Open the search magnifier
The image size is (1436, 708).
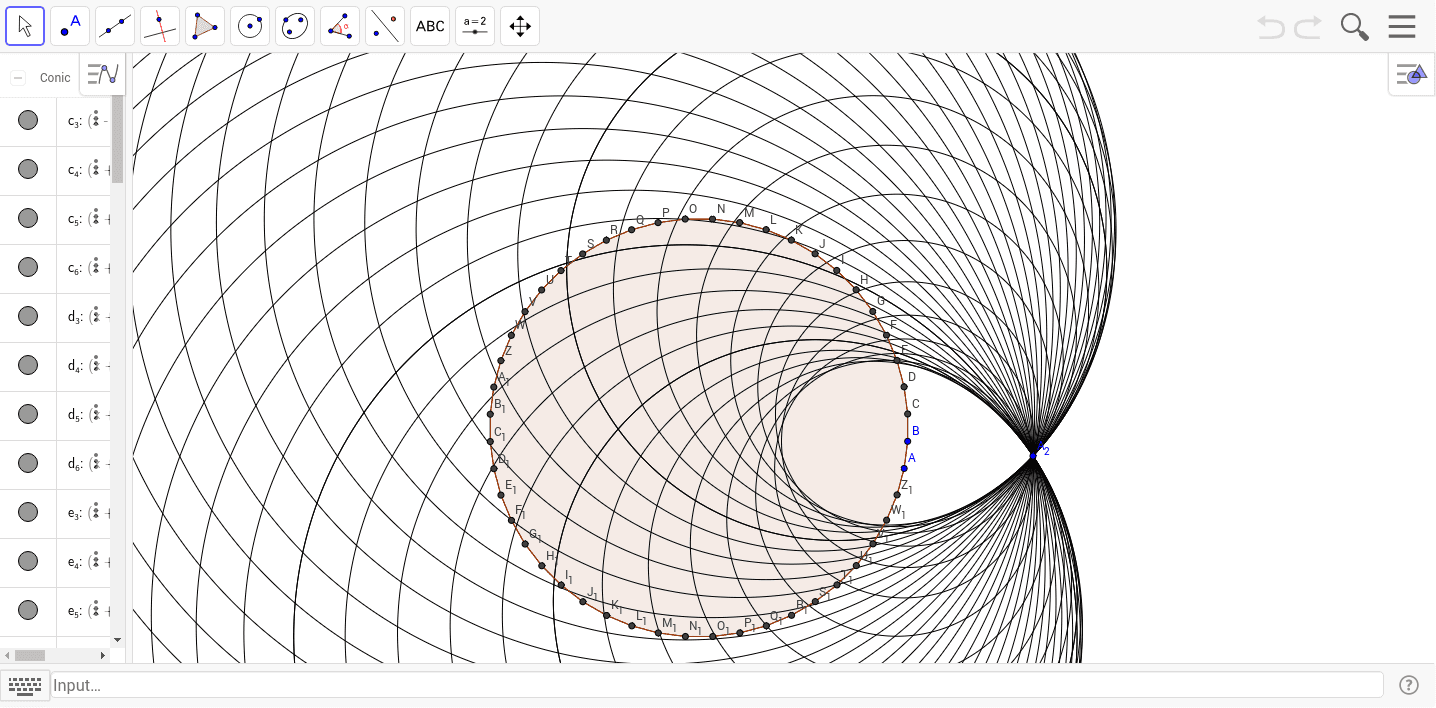[1355, 27]
